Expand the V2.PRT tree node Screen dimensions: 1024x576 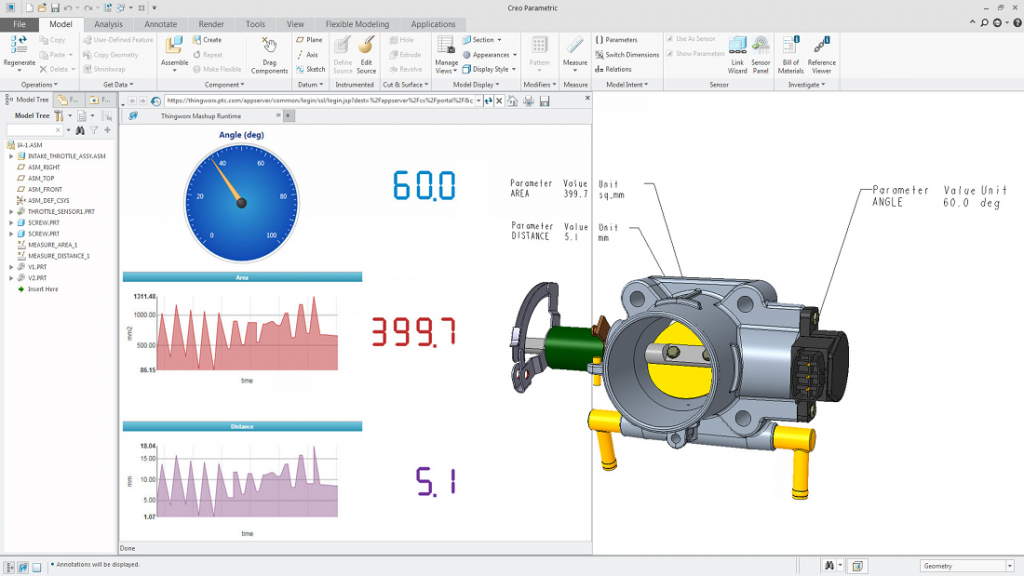[x=11, y=278]
